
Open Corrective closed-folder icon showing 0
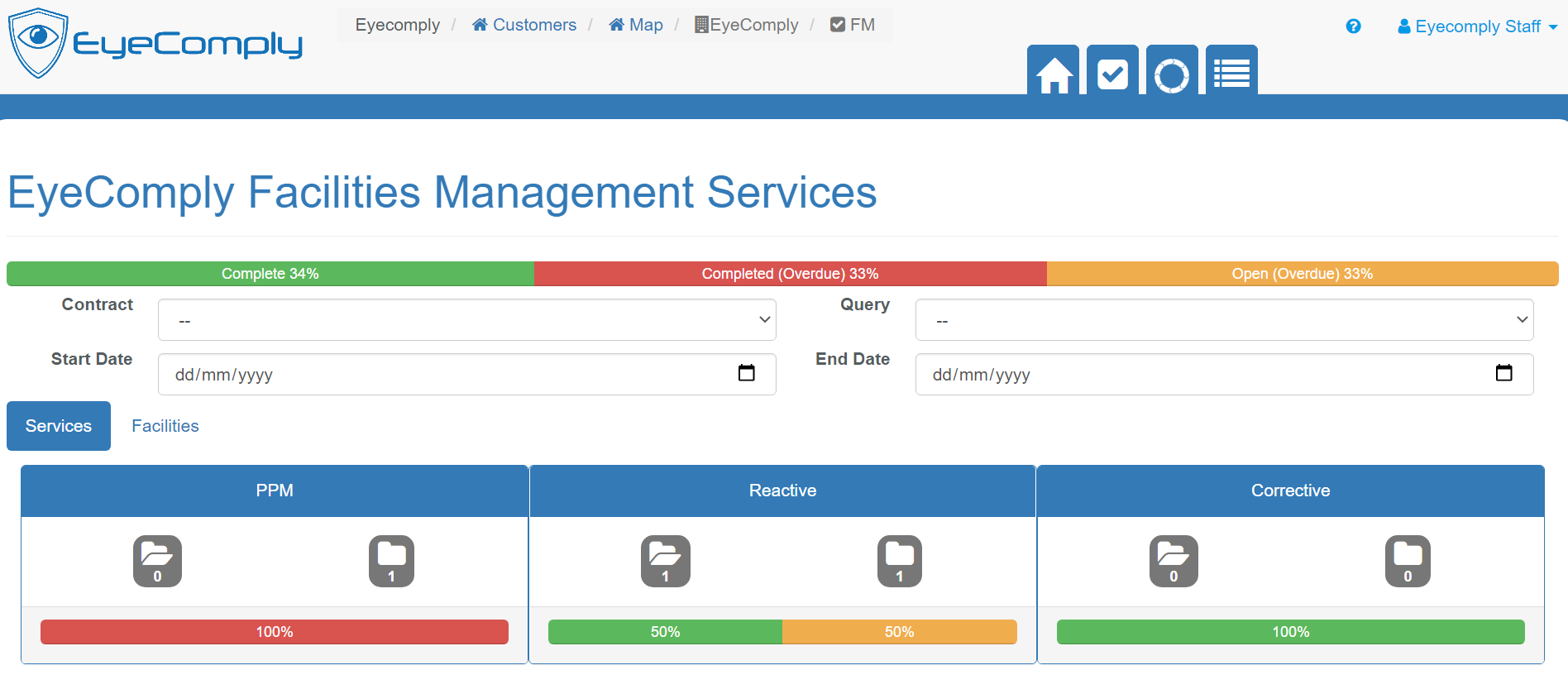click(x=1408, y=561)
